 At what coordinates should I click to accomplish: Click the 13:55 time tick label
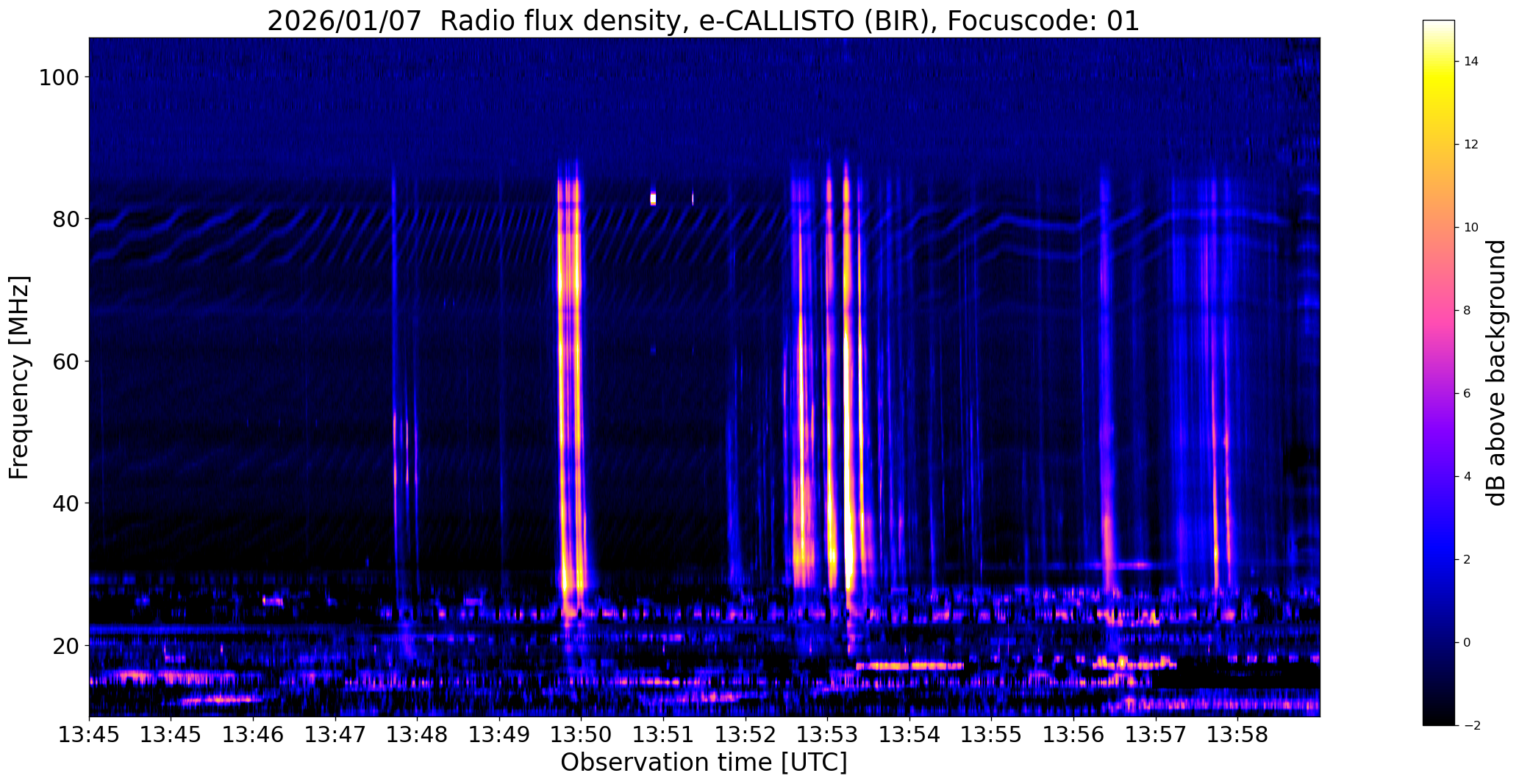[991, 735]
